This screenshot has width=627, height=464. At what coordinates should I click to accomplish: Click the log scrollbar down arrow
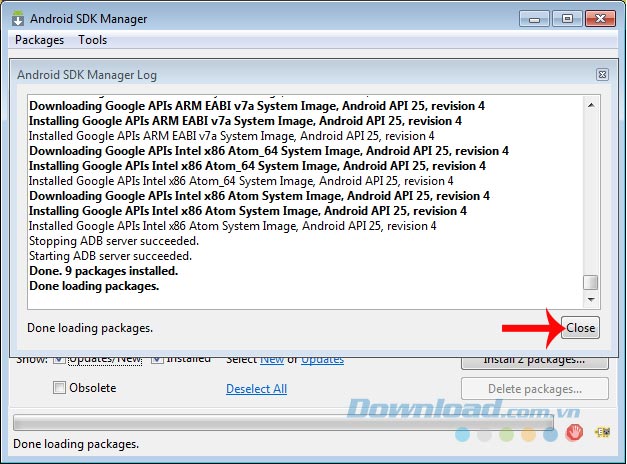591,299
